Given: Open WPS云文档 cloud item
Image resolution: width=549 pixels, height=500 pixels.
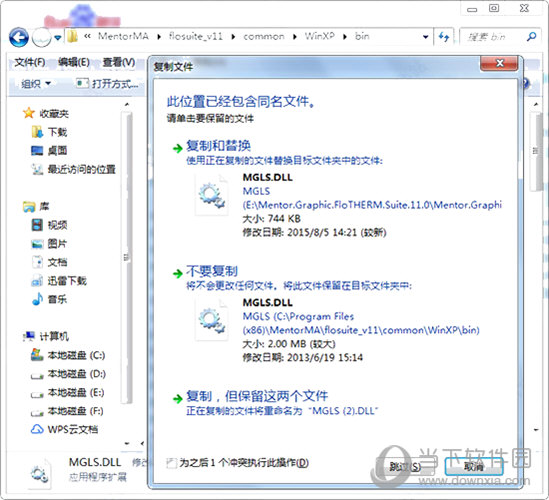Looking at the screenshot, I should tap(64, 429).
